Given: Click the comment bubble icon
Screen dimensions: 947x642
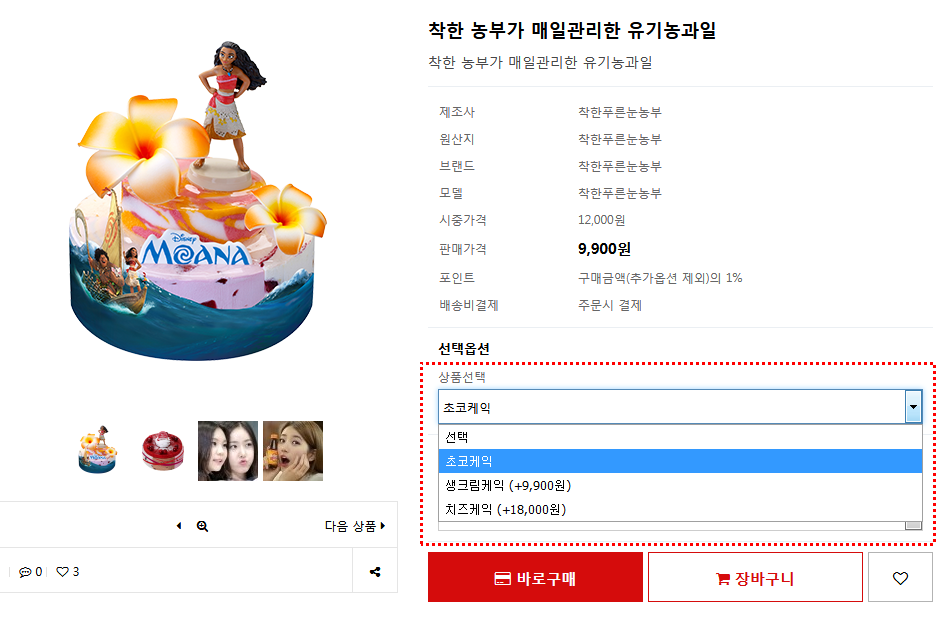Looking at the screenshot, I should click(x=25, y=572).
